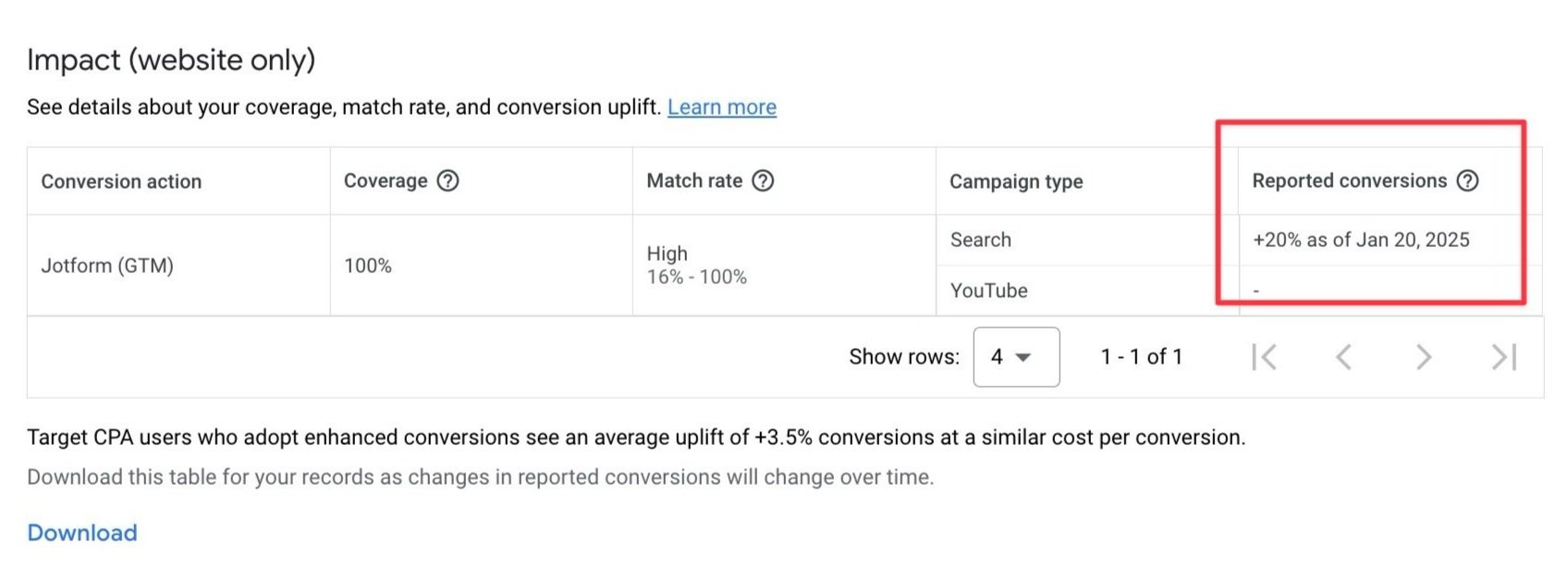Select the Conversion action column header
This screenshot has height=580, width=1568.
121,181
